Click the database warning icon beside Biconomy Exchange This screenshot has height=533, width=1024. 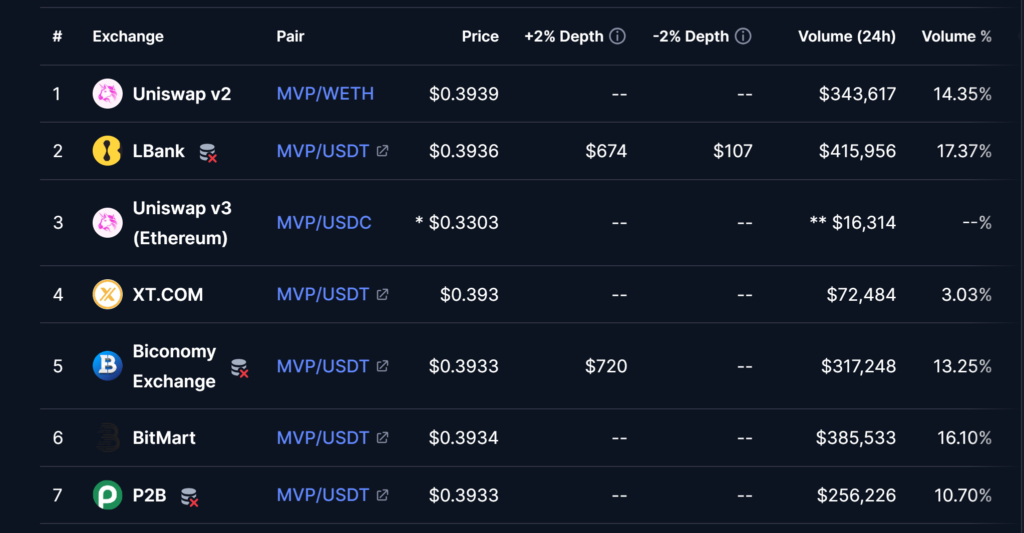coord(239,368)
